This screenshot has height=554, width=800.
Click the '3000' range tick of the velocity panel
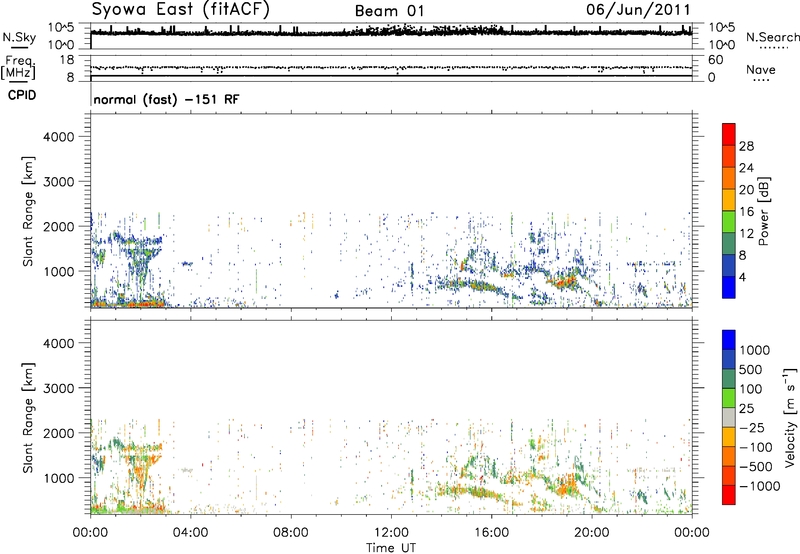(x=59, y=388)
